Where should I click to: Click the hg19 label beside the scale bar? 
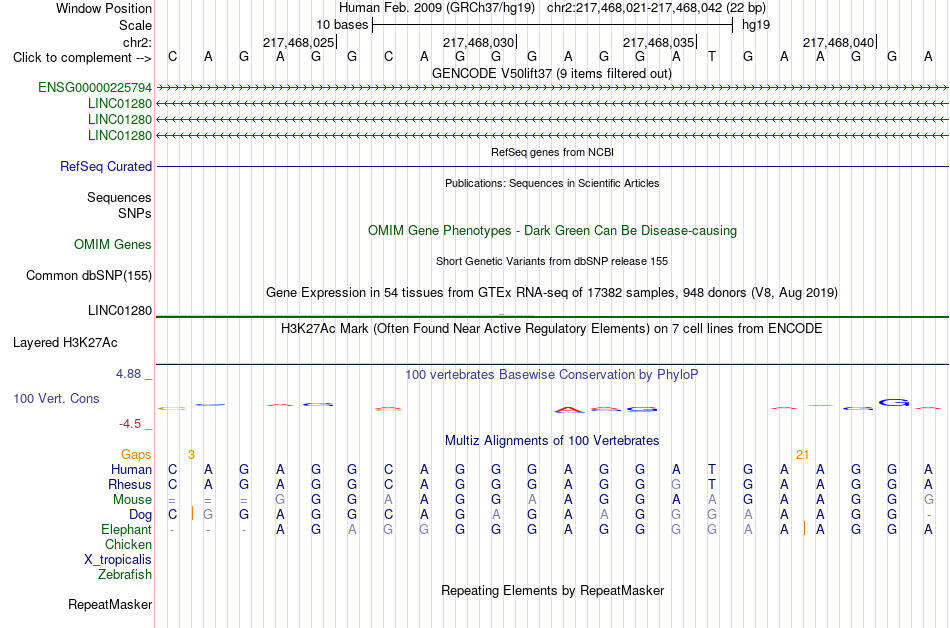click(756, 25)
